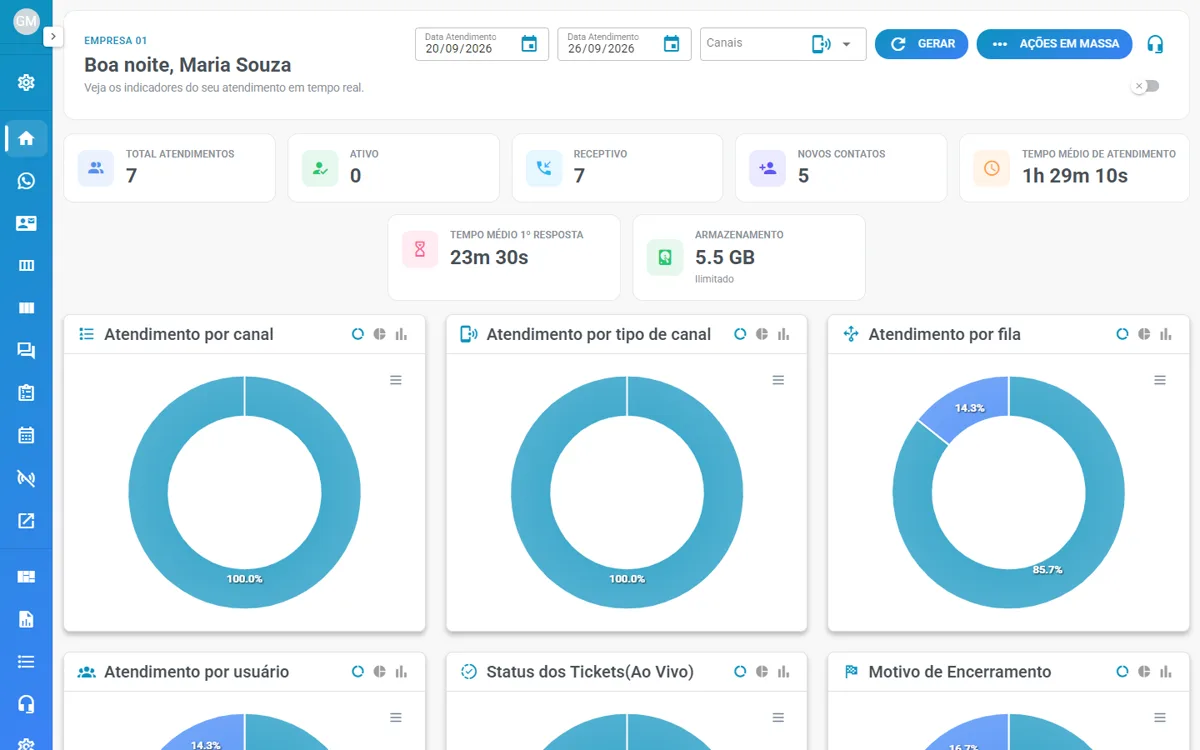1200x750 pixels.
Task: Click the GM user avatar
Action: (x=26, y=21)
